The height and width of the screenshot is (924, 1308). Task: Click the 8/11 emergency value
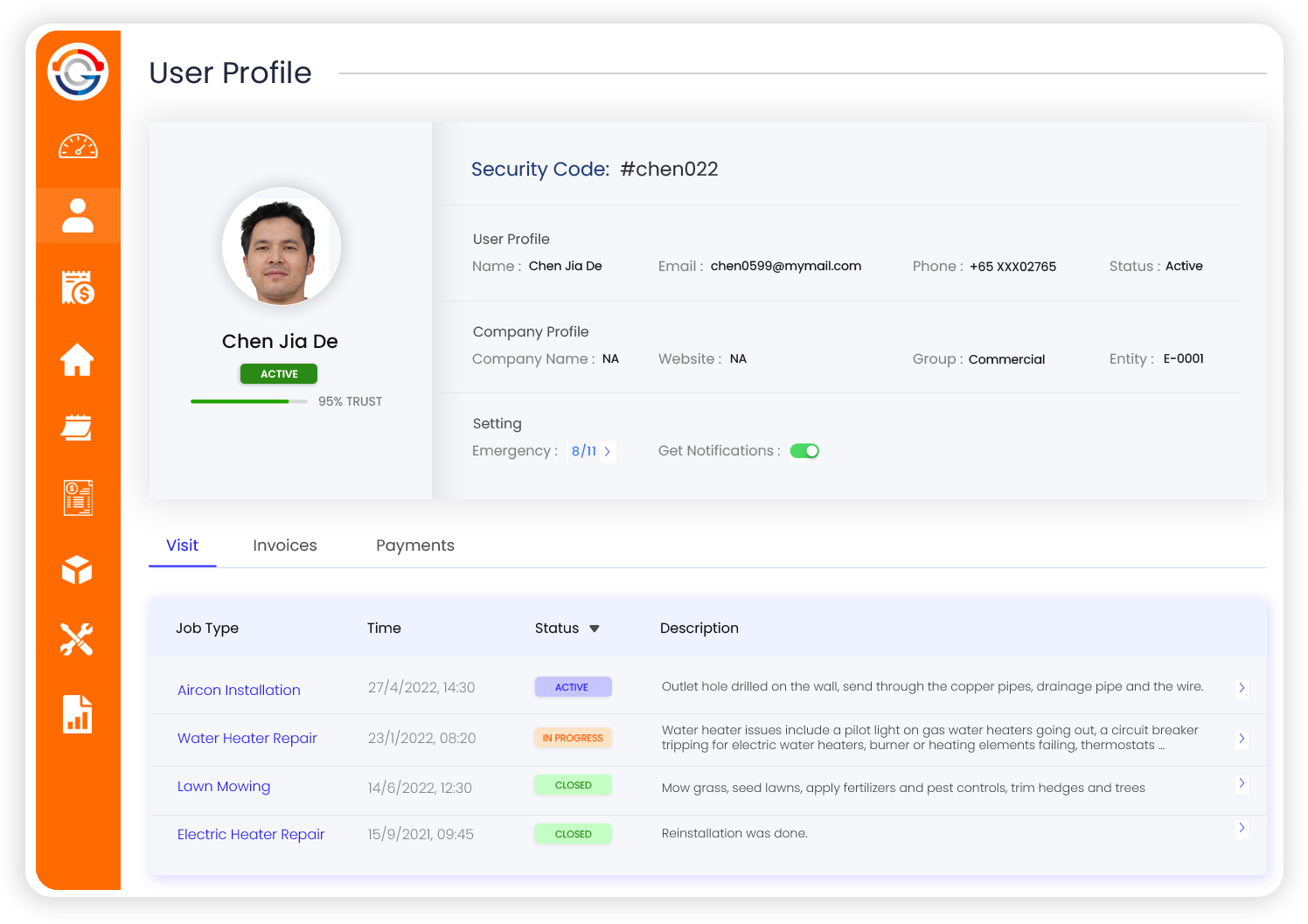click(584, 451)
